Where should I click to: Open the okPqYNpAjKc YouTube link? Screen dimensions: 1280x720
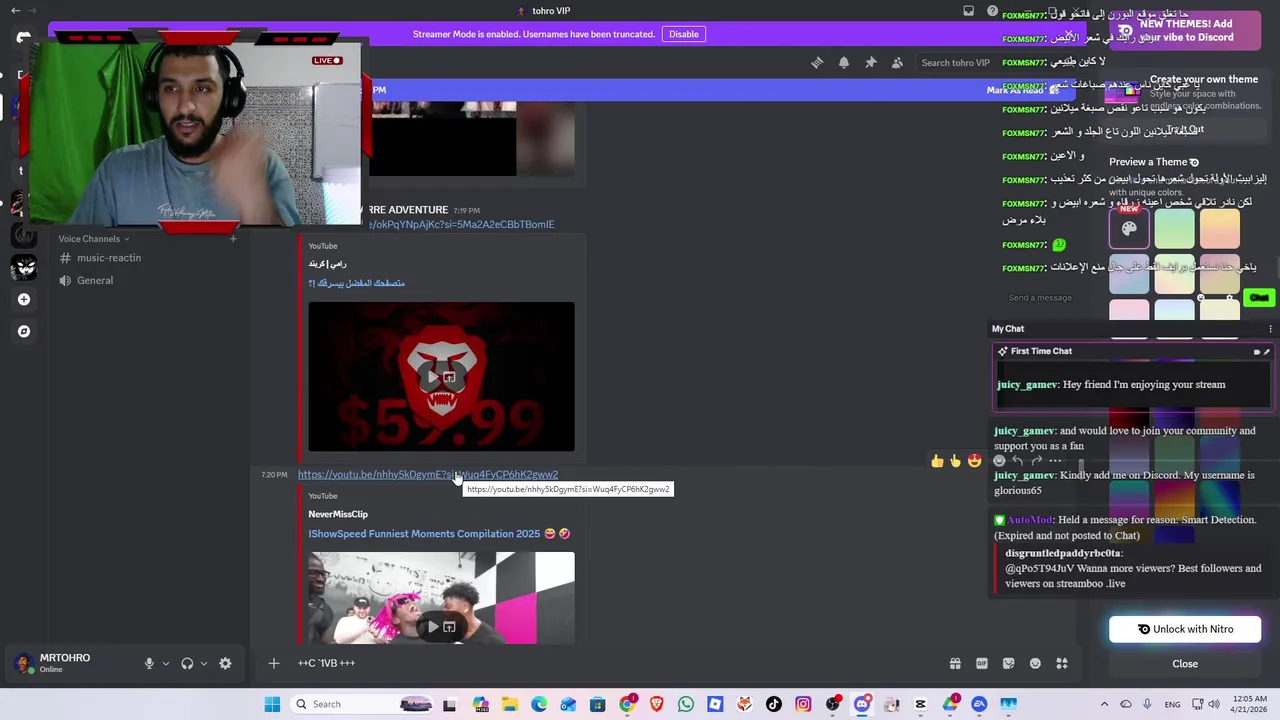point(461,225)
